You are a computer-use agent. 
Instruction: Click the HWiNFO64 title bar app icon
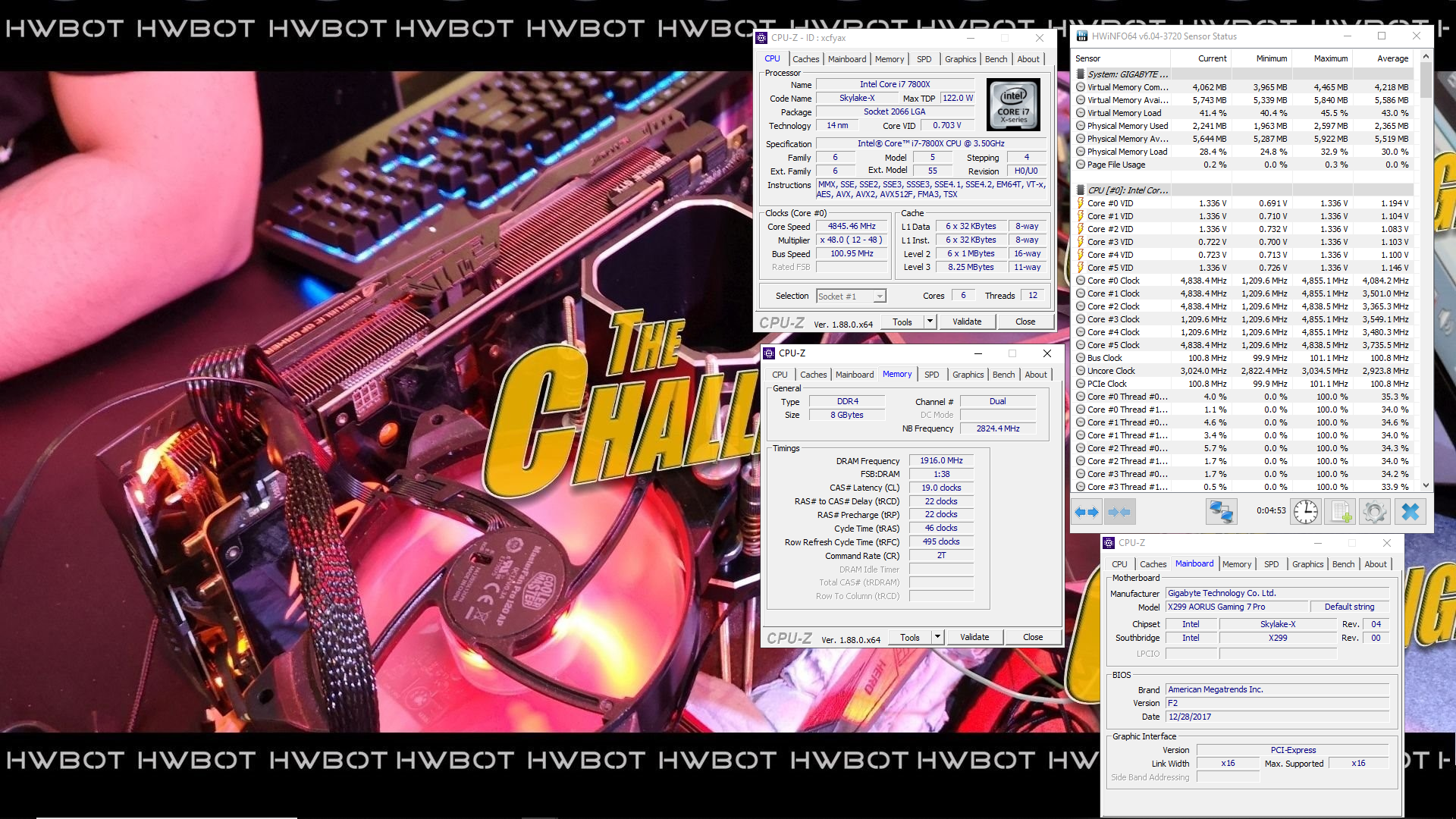1082,36
